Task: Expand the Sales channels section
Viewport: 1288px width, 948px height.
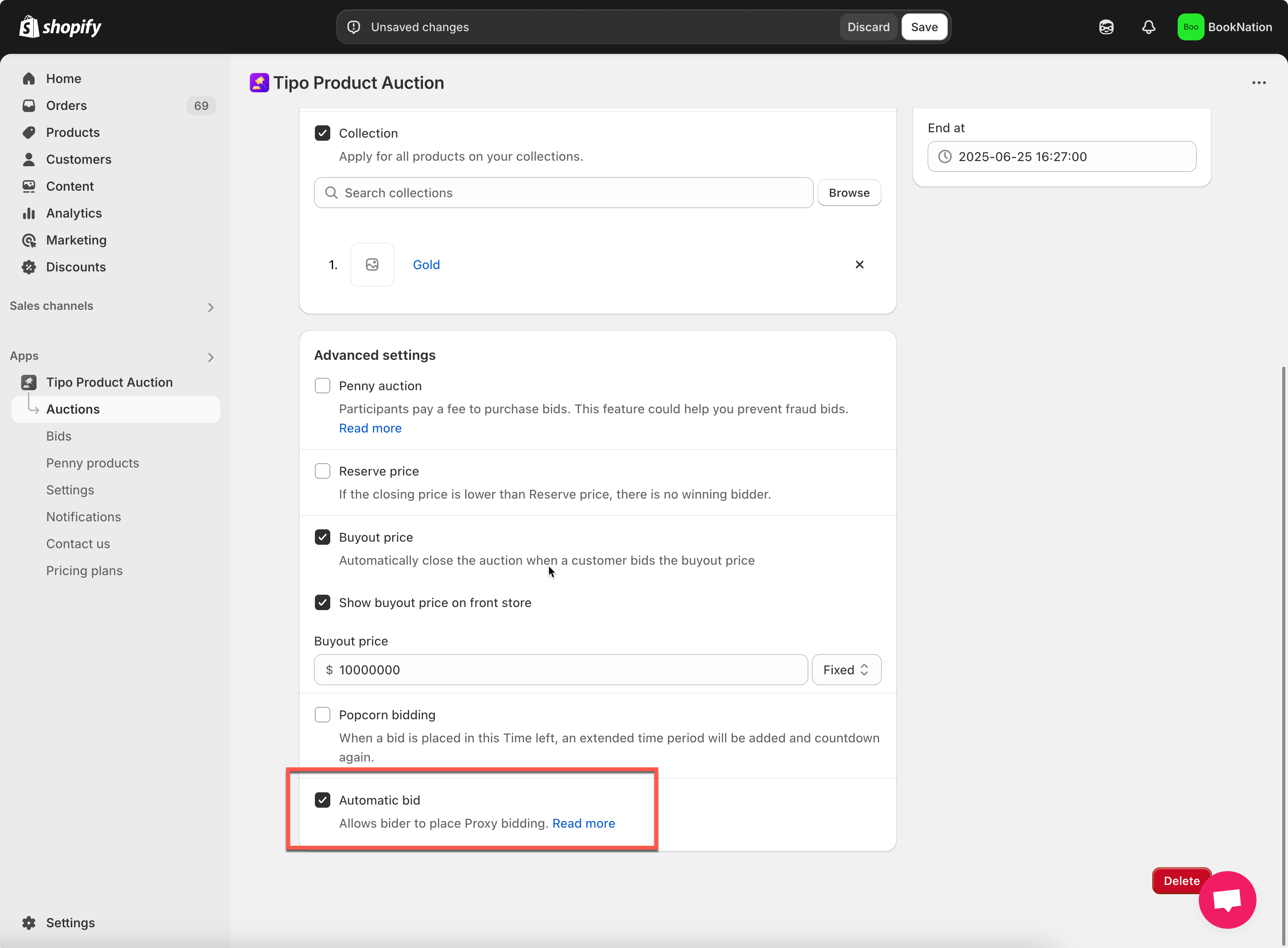Action: coord(211,307)
